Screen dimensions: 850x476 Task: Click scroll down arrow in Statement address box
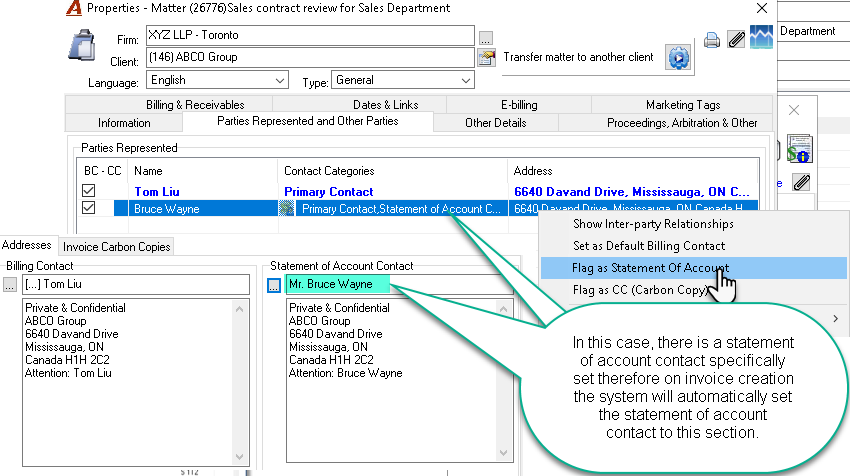click(x=504, y=453)
